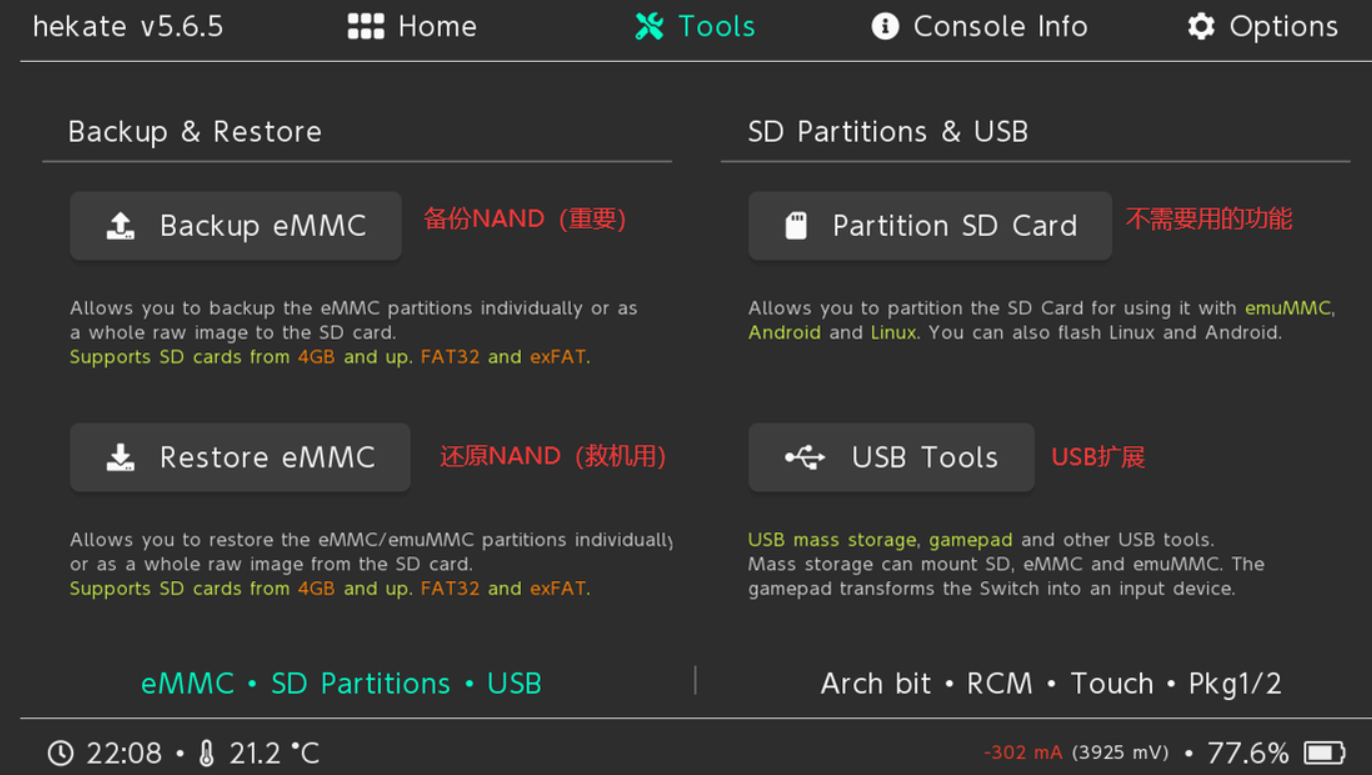Open Partition SD Card
Image resolution: width=1372 pixels, height=775 pixels.
click(x=929, y=226)
